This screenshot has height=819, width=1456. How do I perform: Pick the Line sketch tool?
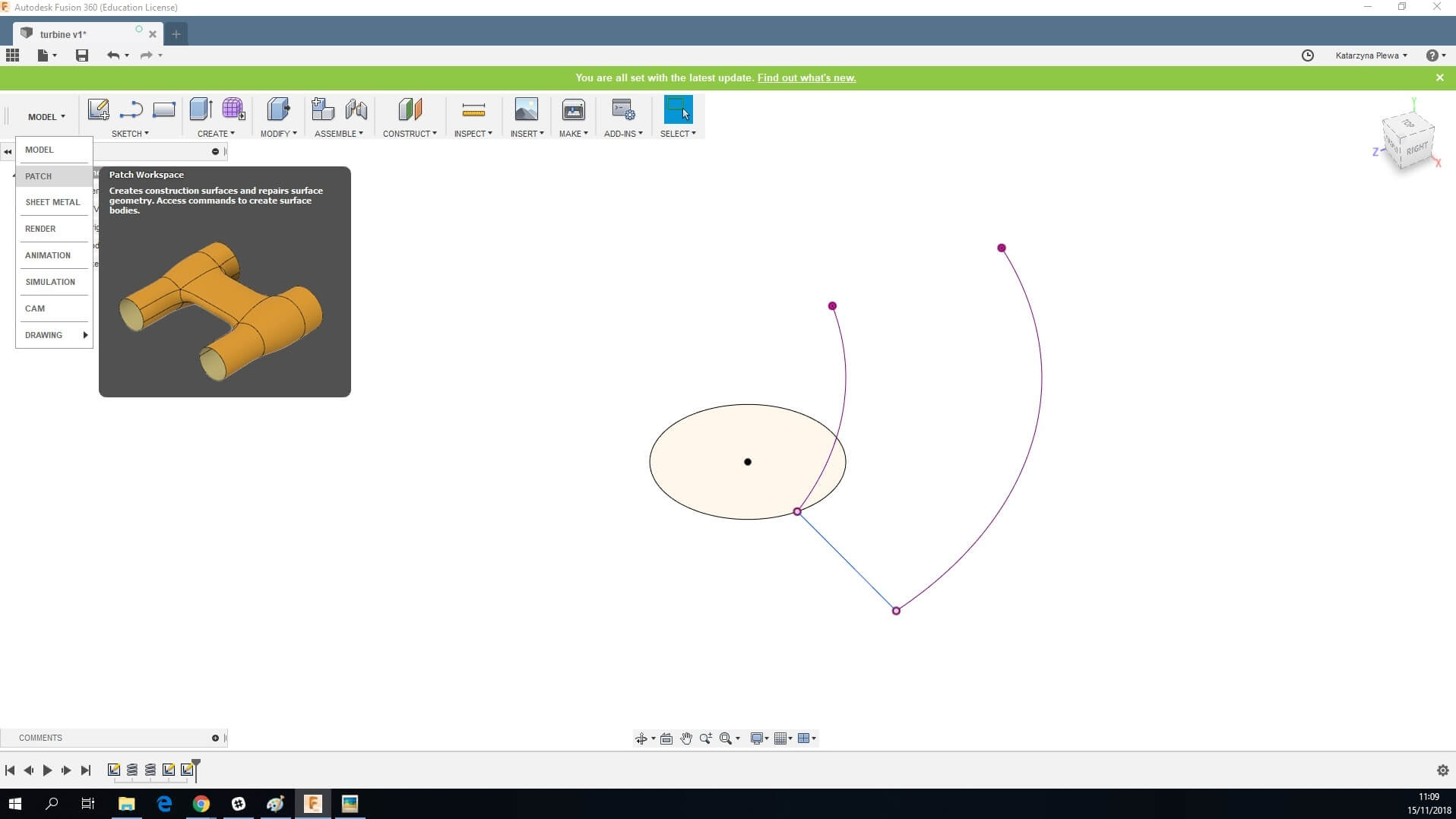[x=131, y=109]
